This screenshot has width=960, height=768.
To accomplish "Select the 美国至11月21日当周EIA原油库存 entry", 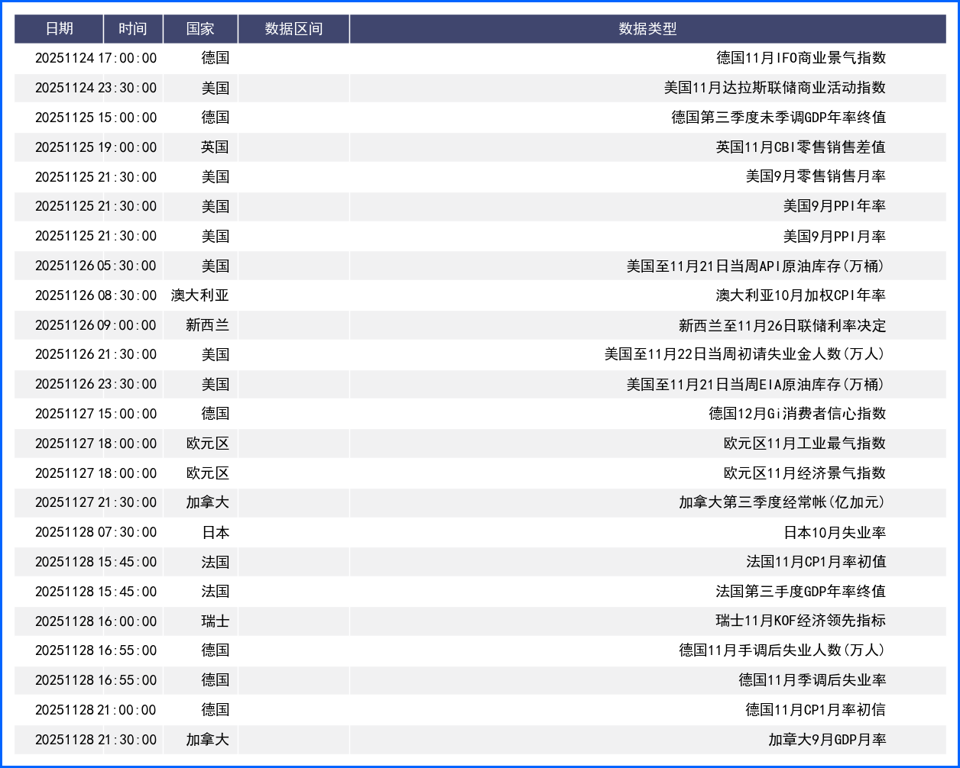I will [x=755, y=384].
